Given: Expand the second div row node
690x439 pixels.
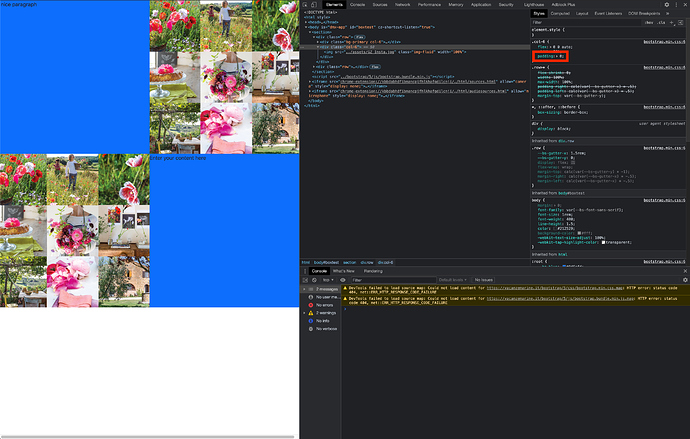Looking at the screenshot, I should click(x=314, y=66).
